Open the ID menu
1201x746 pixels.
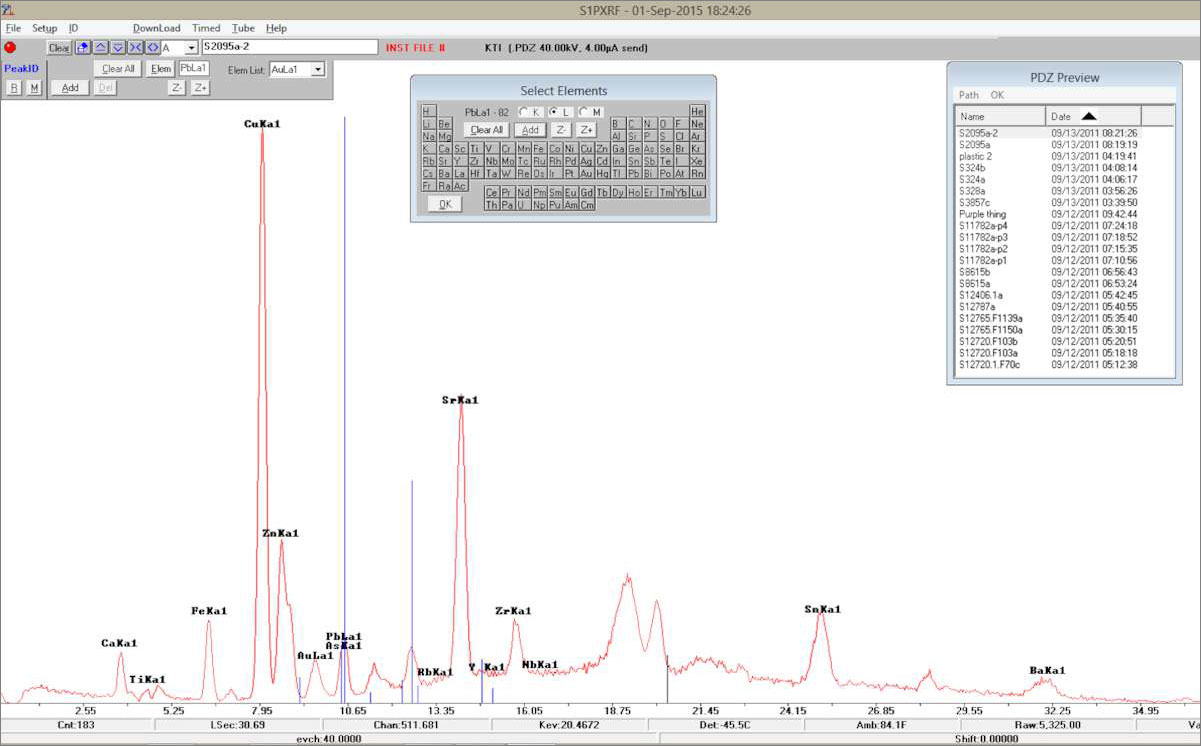click(73, 28)
